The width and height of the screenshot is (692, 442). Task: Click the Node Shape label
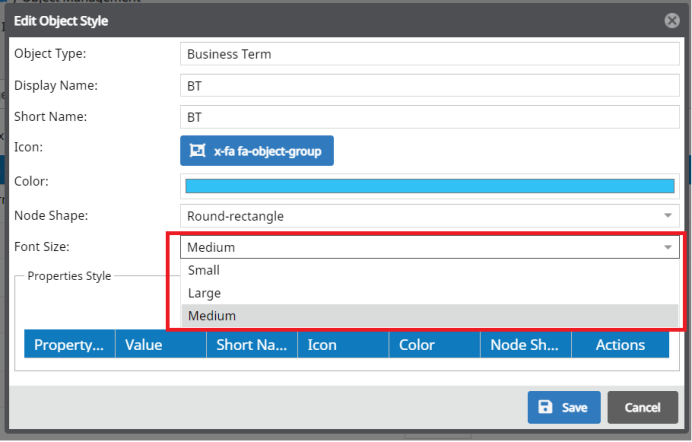(x=51, y=215)
